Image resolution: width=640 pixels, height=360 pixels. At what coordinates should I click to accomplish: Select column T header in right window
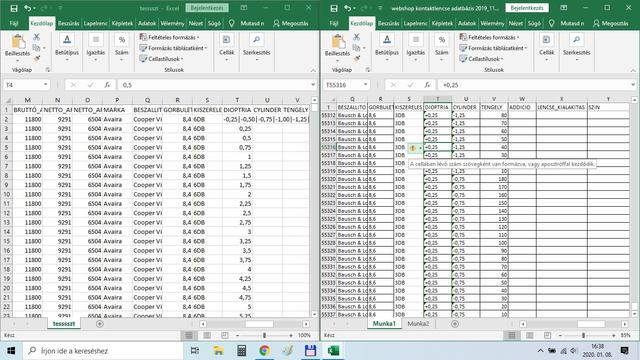coord(438,99)
